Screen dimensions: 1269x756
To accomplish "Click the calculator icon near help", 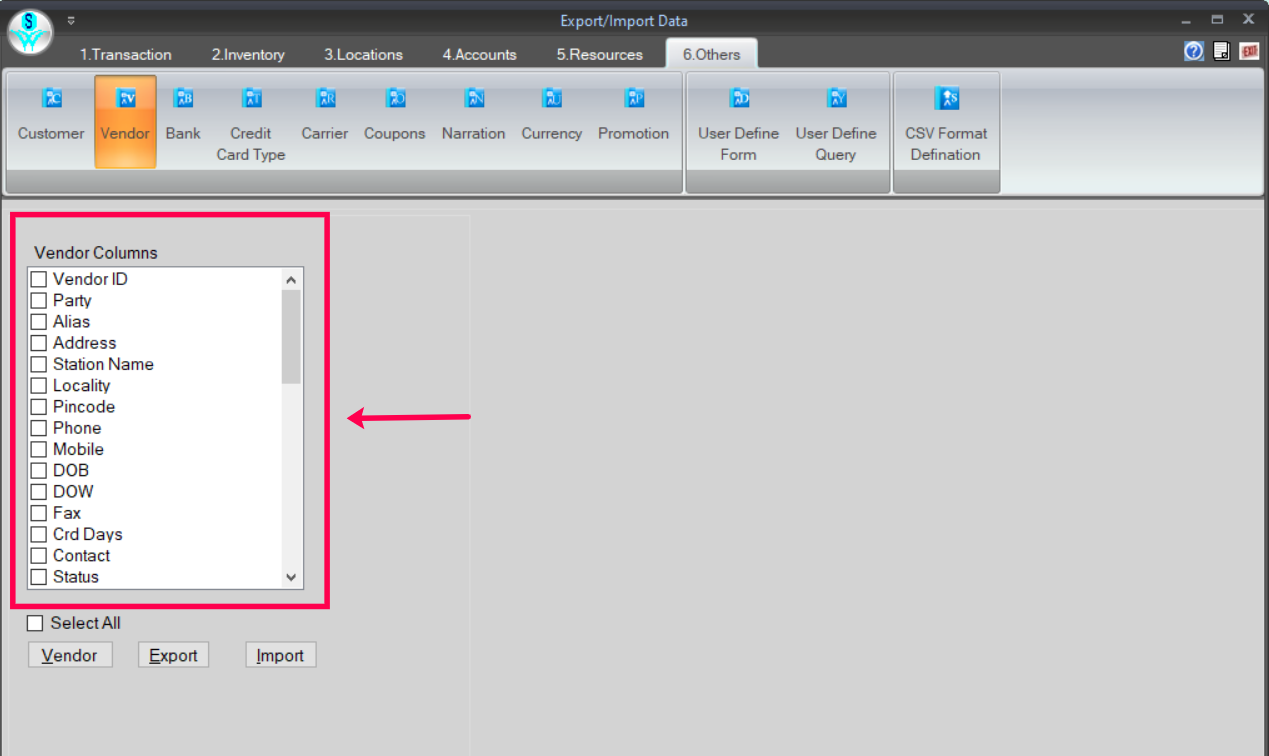I will point(1221,51).
